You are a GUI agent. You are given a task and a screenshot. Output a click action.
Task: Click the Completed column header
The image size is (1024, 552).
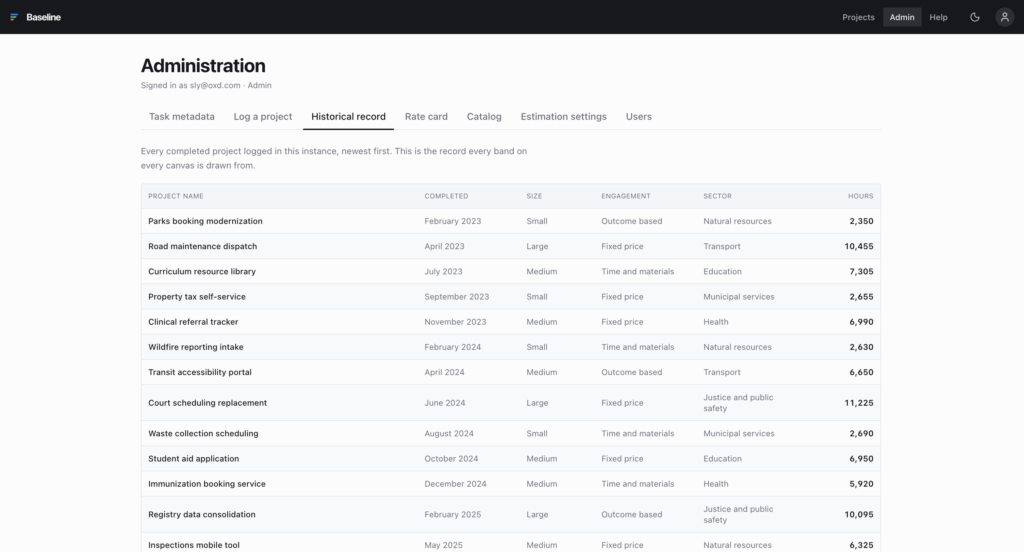click(446, 196)
